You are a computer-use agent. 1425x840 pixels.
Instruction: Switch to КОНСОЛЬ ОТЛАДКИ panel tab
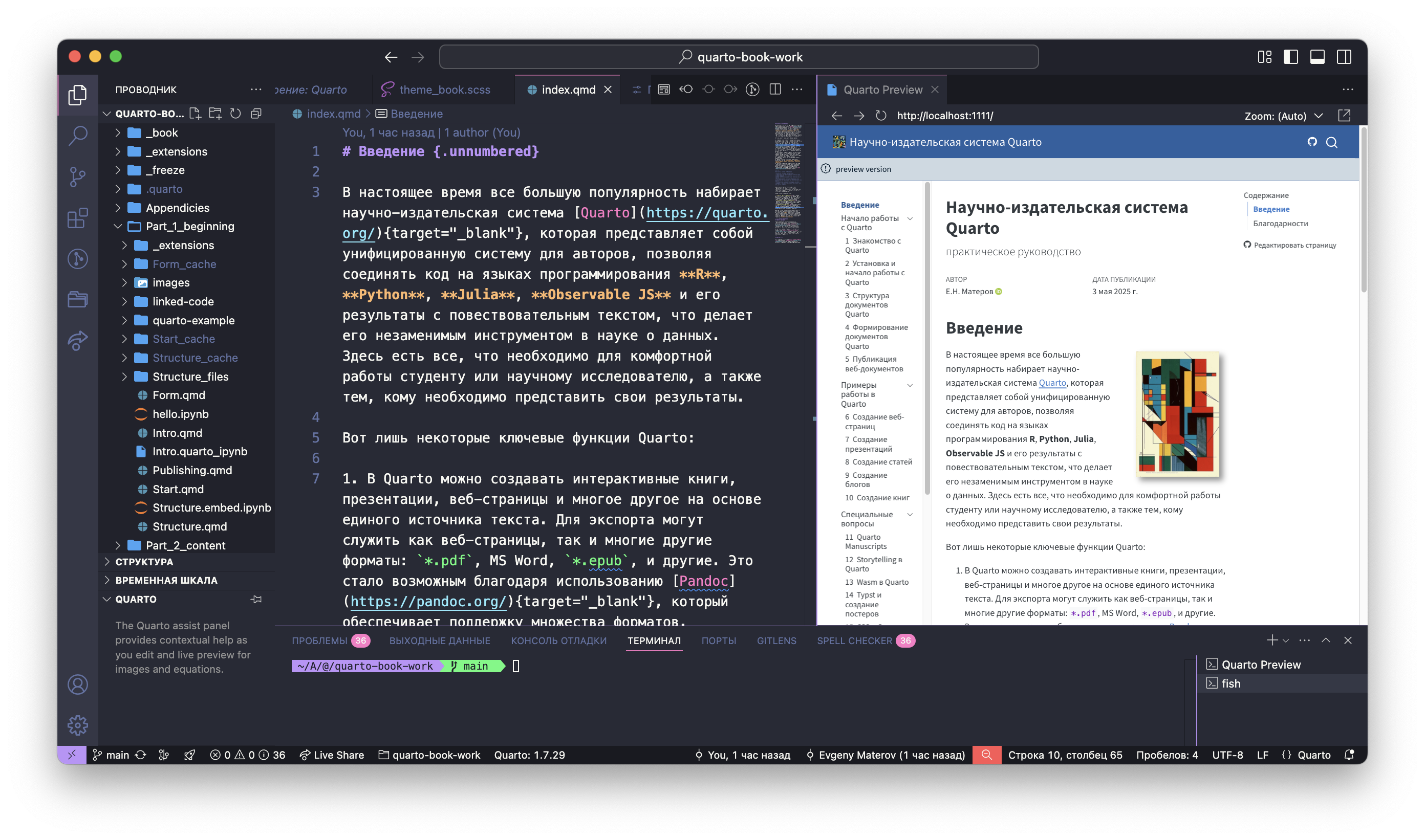click(x=558, y=641)
